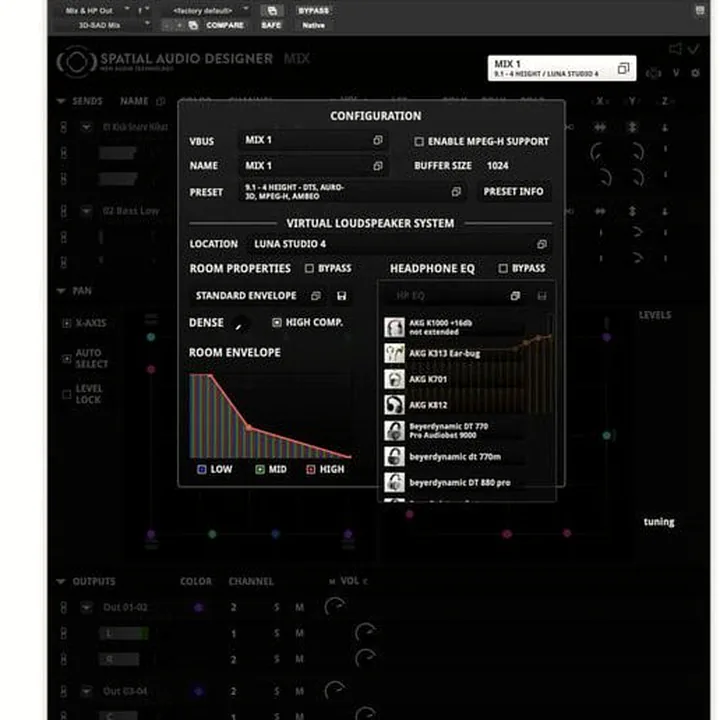Click the checkmark icon at top right
Viewport: 720px width, 720px height.
point(693,49)
